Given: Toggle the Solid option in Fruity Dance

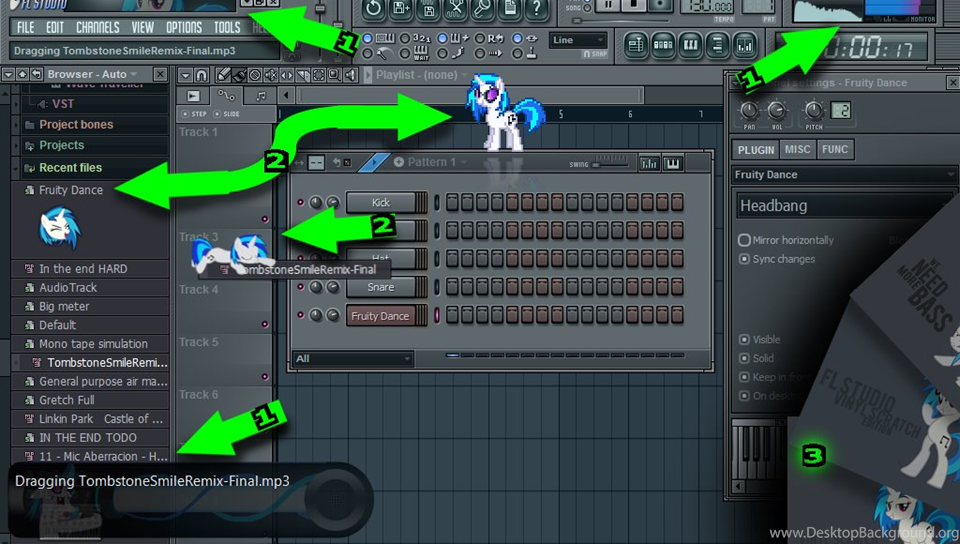Looking at the screenshot, I should click(744, 358).
